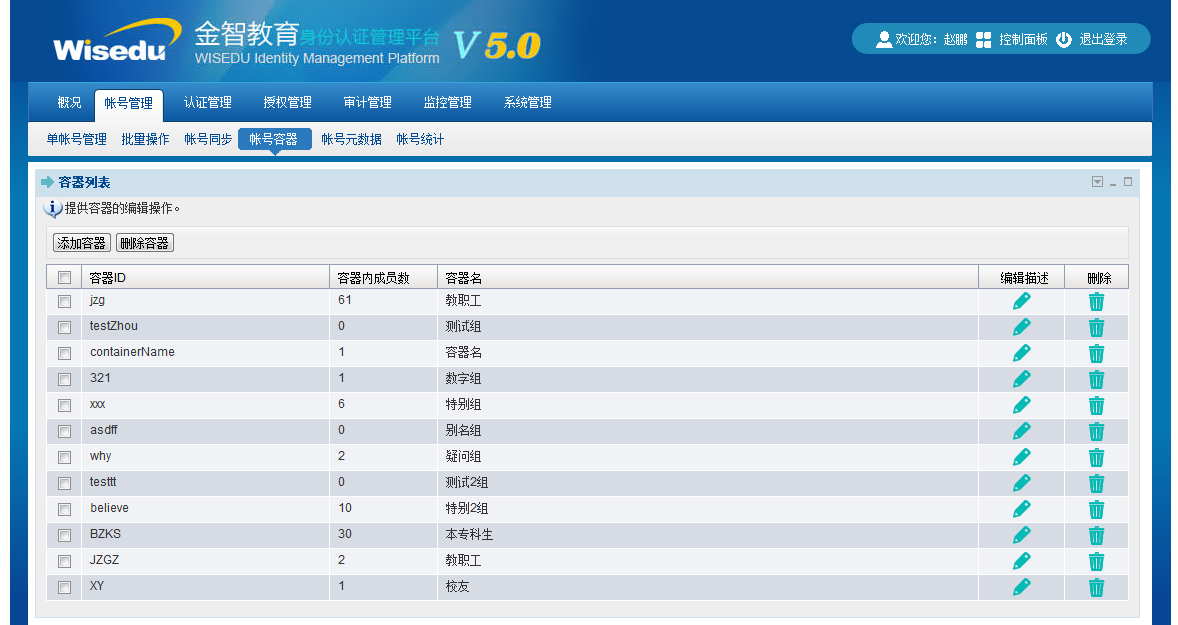Click the 删除容器 button
This screenshot has width=1178, height=625.
click(144, 243)
